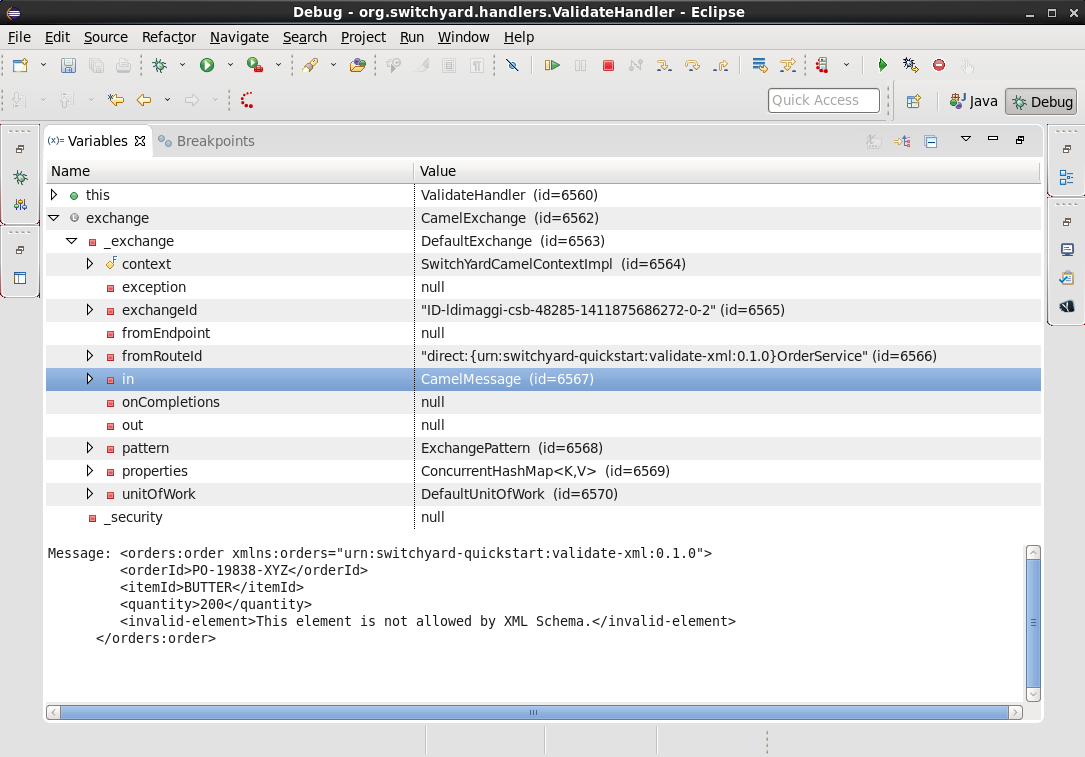This screenshot has height=757, width=1085.
Task: Launch Debug with the green bug icon
Action: pos(160,65)
